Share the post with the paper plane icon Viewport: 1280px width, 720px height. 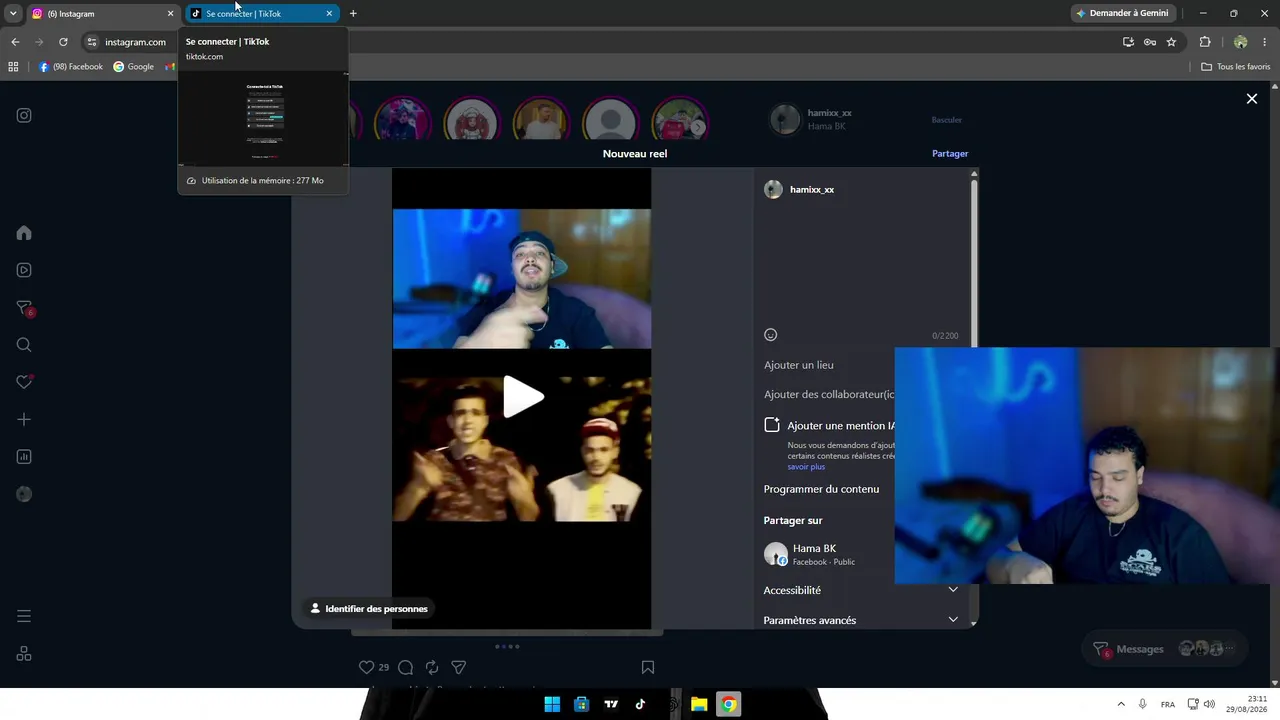(458, 667)
